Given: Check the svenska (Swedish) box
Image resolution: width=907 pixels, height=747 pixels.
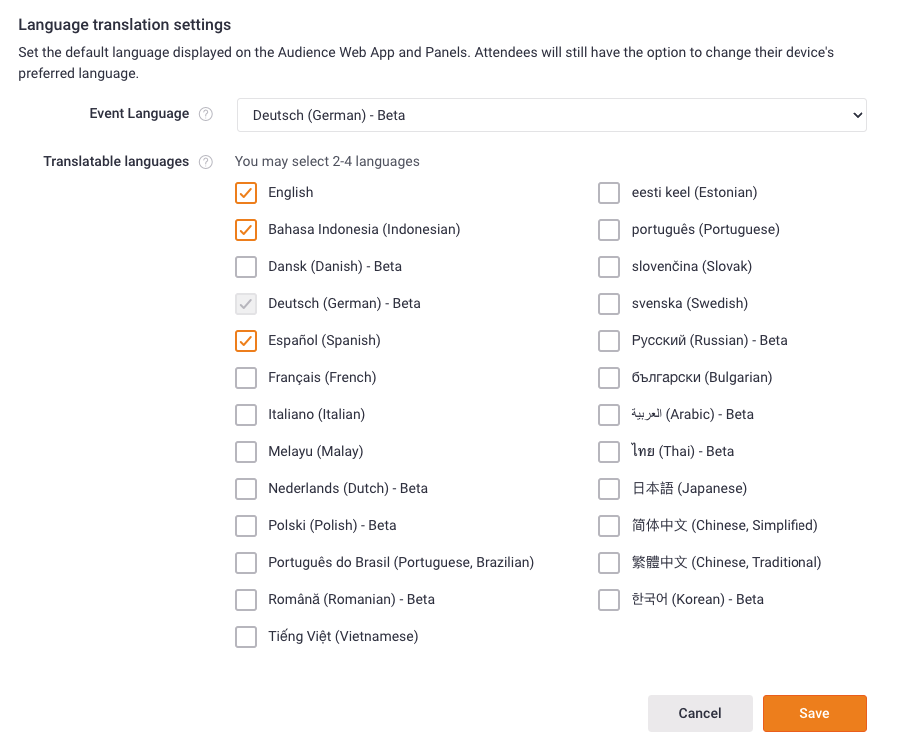Looking at the screenshot, I should pos(609,303).
